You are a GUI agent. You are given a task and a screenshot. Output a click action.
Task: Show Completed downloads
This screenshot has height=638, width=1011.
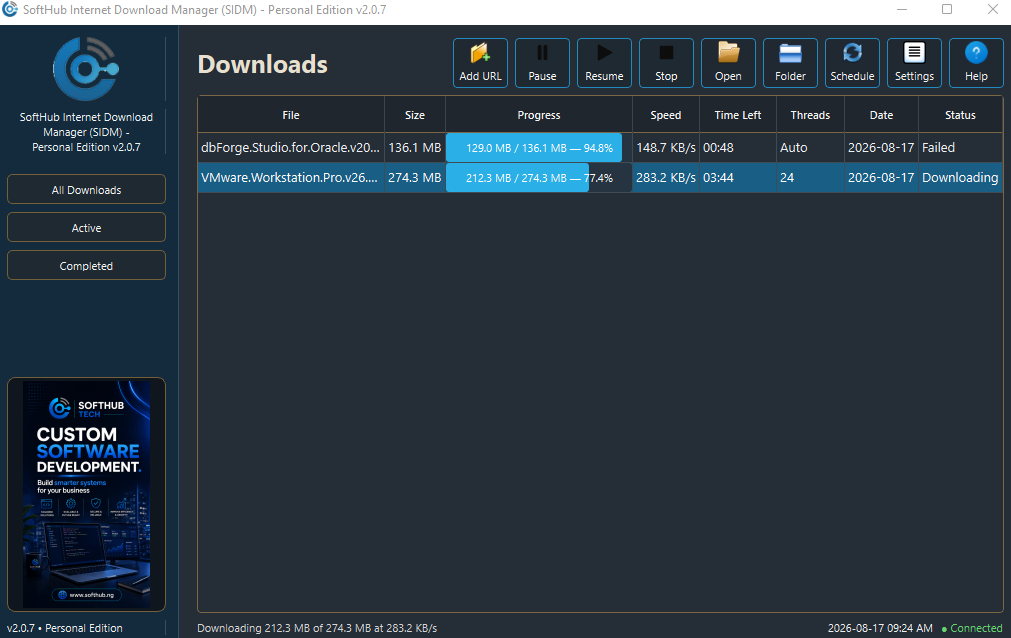pos(86,266)
